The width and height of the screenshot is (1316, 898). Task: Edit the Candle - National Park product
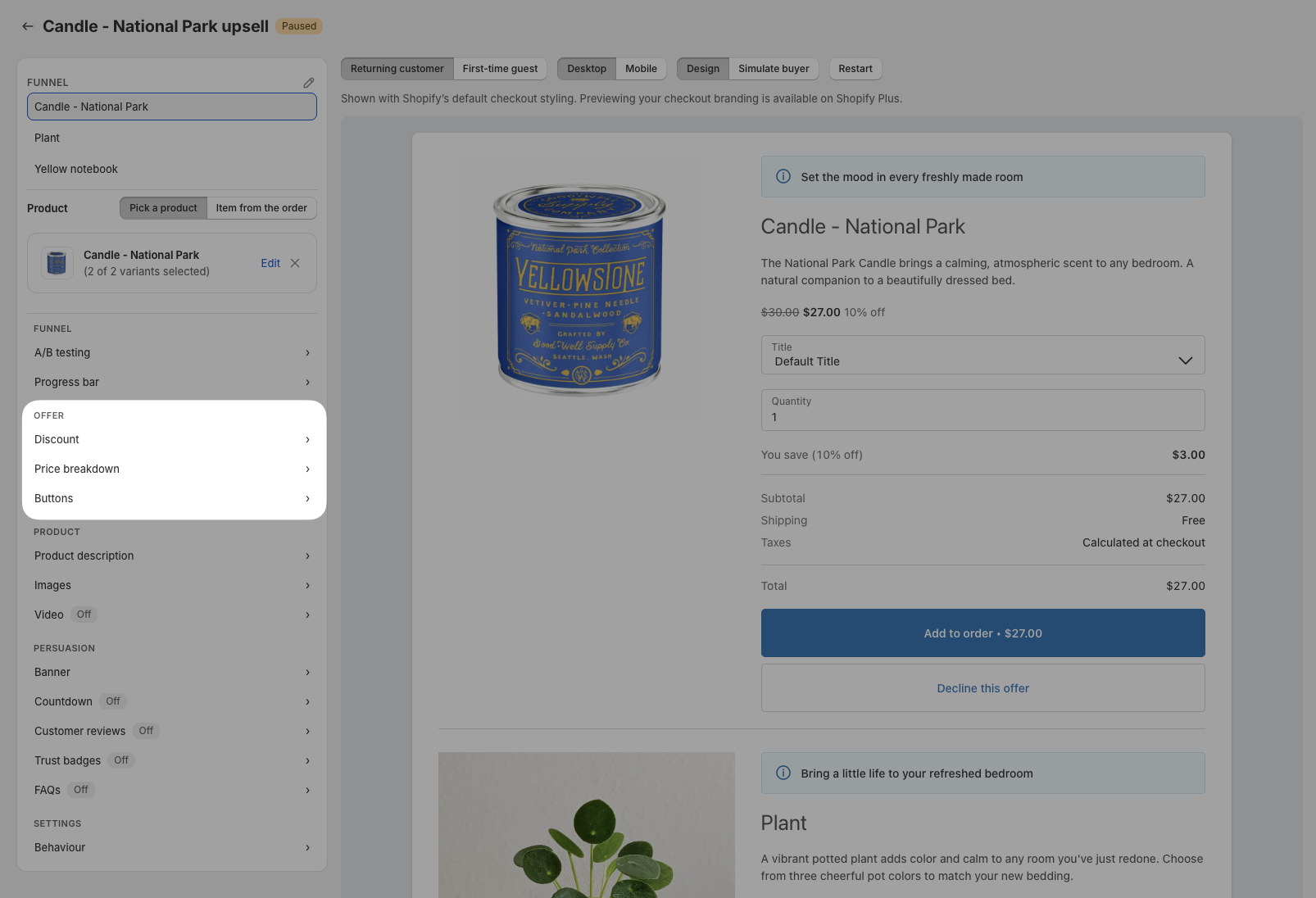270,263
